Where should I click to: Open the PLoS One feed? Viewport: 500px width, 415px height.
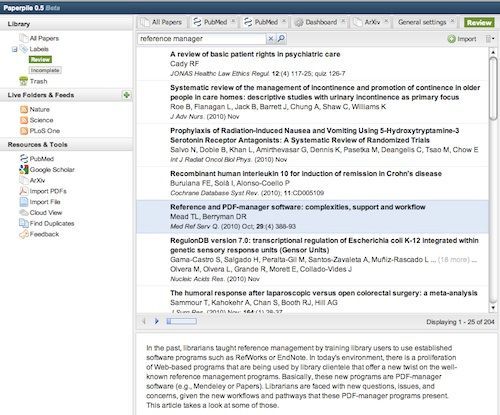[x=45, y=131]
